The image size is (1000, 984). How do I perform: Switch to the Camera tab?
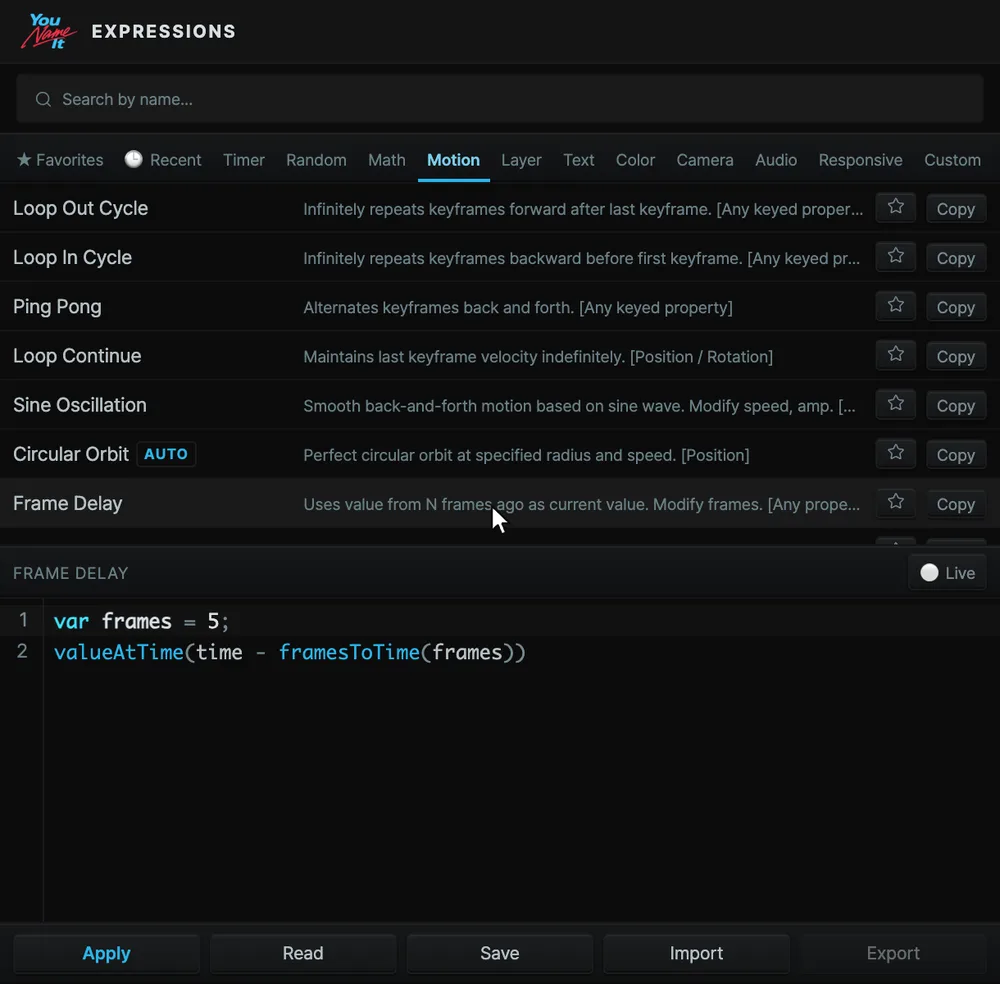pyautogui.click(x=705, y=159)
